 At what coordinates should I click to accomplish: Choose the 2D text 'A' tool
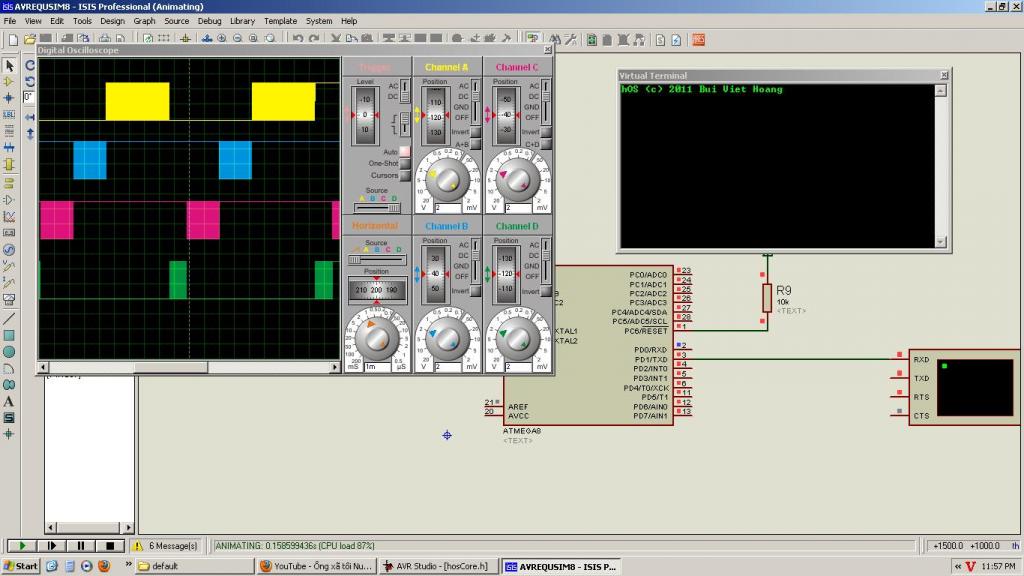(x=9, y=401)
